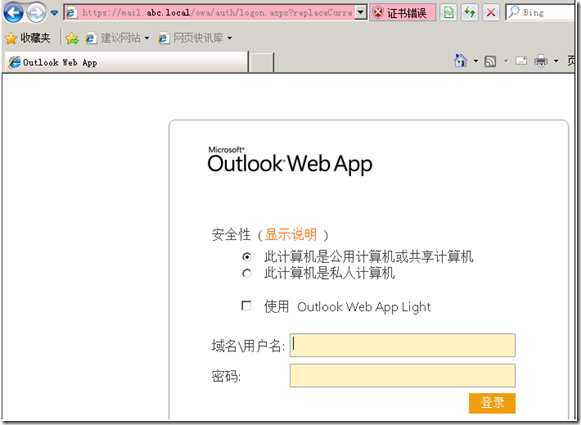Image resolution: width=581 pixels, height=425 pixels.
Task: Expand the RSS feeds dropdown arrow
Action: pos(506,61)
